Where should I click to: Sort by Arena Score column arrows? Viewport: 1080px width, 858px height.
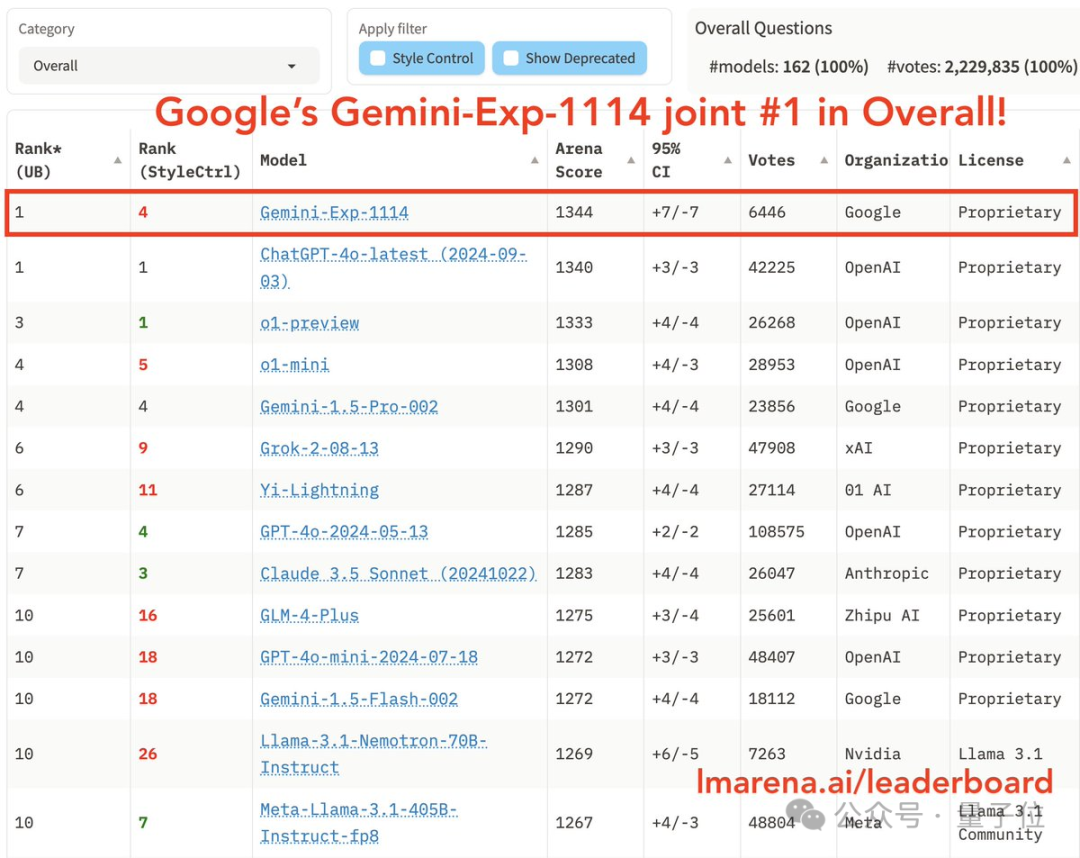(632, 160)
